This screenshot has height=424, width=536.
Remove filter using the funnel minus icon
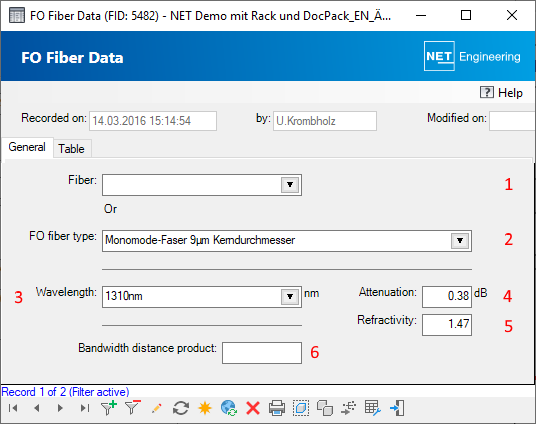(x=133, y=408)
